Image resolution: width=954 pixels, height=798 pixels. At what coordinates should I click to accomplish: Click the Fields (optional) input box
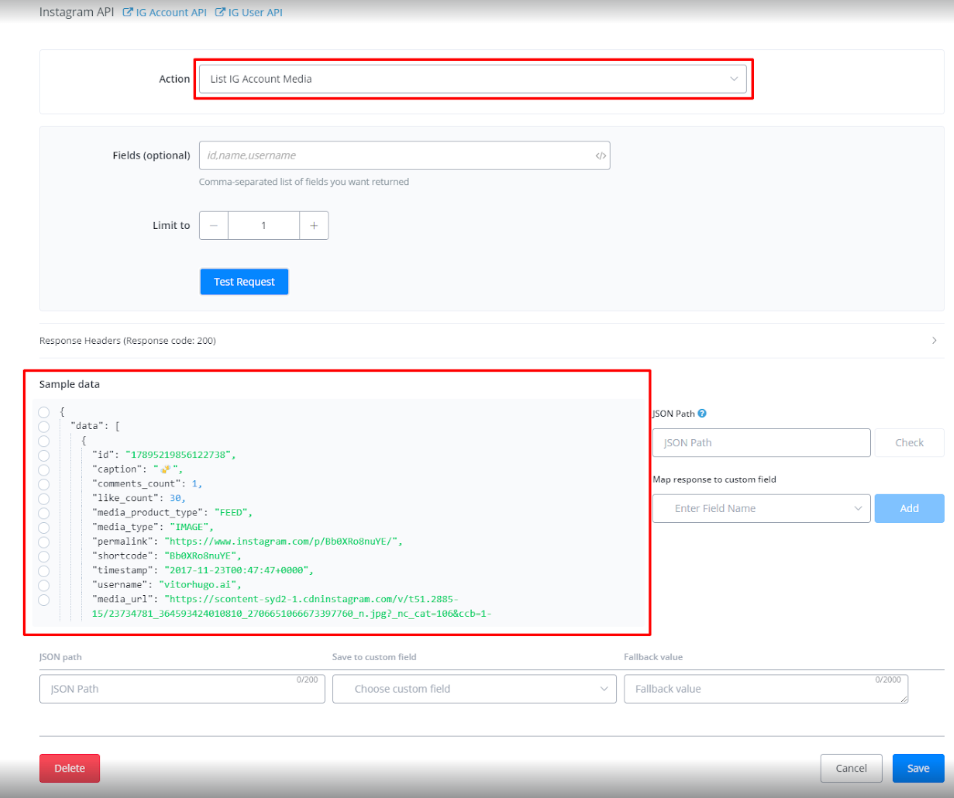395,156
